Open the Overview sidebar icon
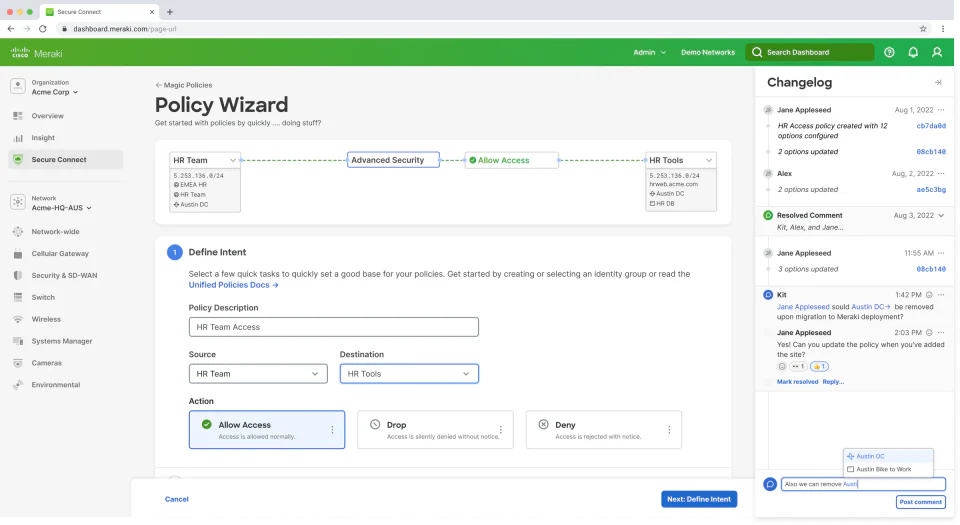Image resolution: width=960 pixels, height=525 pixels. (x=18, y=116)
